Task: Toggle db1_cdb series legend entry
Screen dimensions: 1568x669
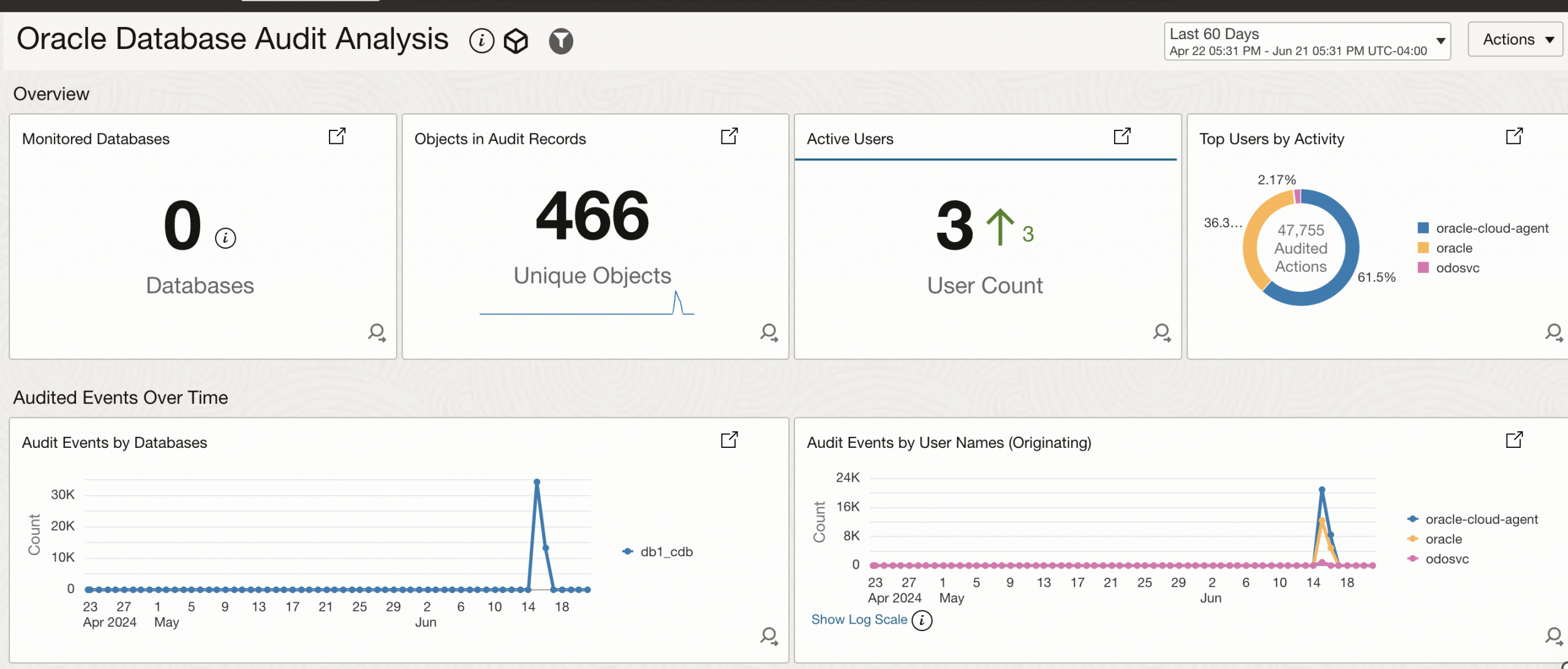Action: tap(666, 551)
